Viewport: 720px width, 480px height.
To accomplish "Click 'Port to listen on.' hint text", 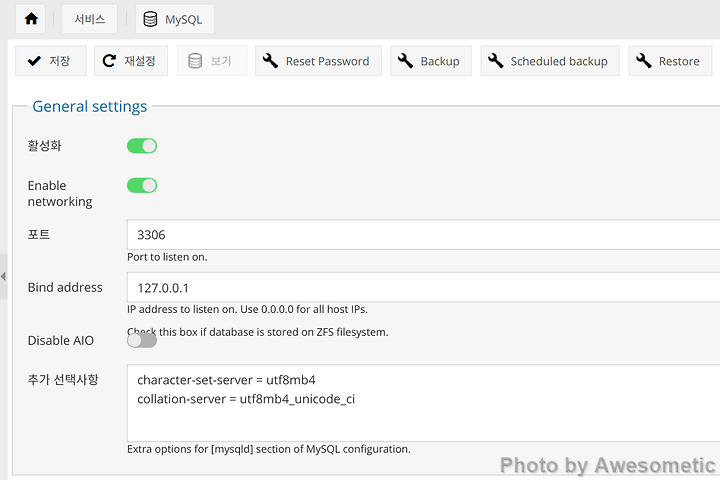I will tap(167, 257).
